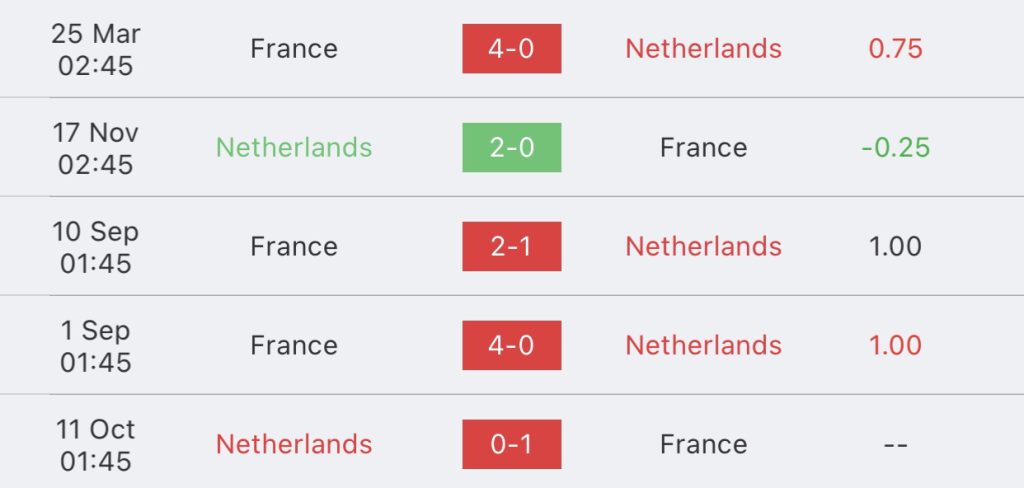This screenshot has width=1024, height=488.
Task: Click France in the 11 Oct match
Action: [703, 444]
